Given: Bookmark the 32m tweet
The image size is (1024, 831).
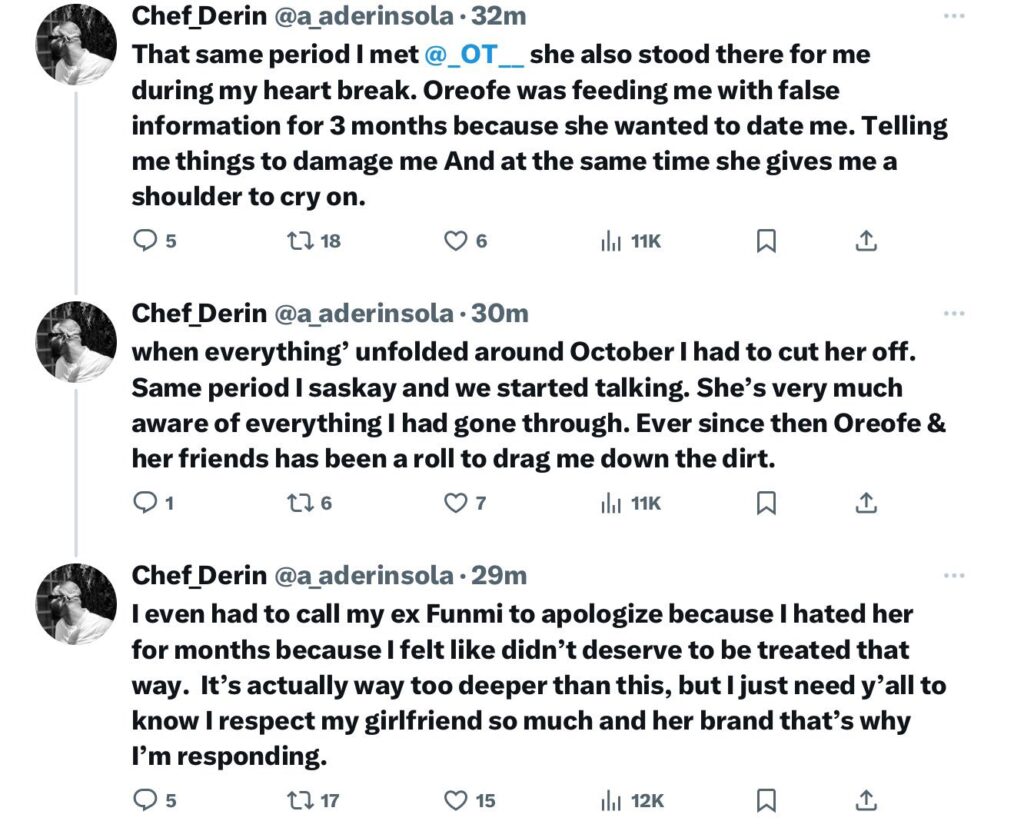Looking at the screenshot, I should click(766, 240).
